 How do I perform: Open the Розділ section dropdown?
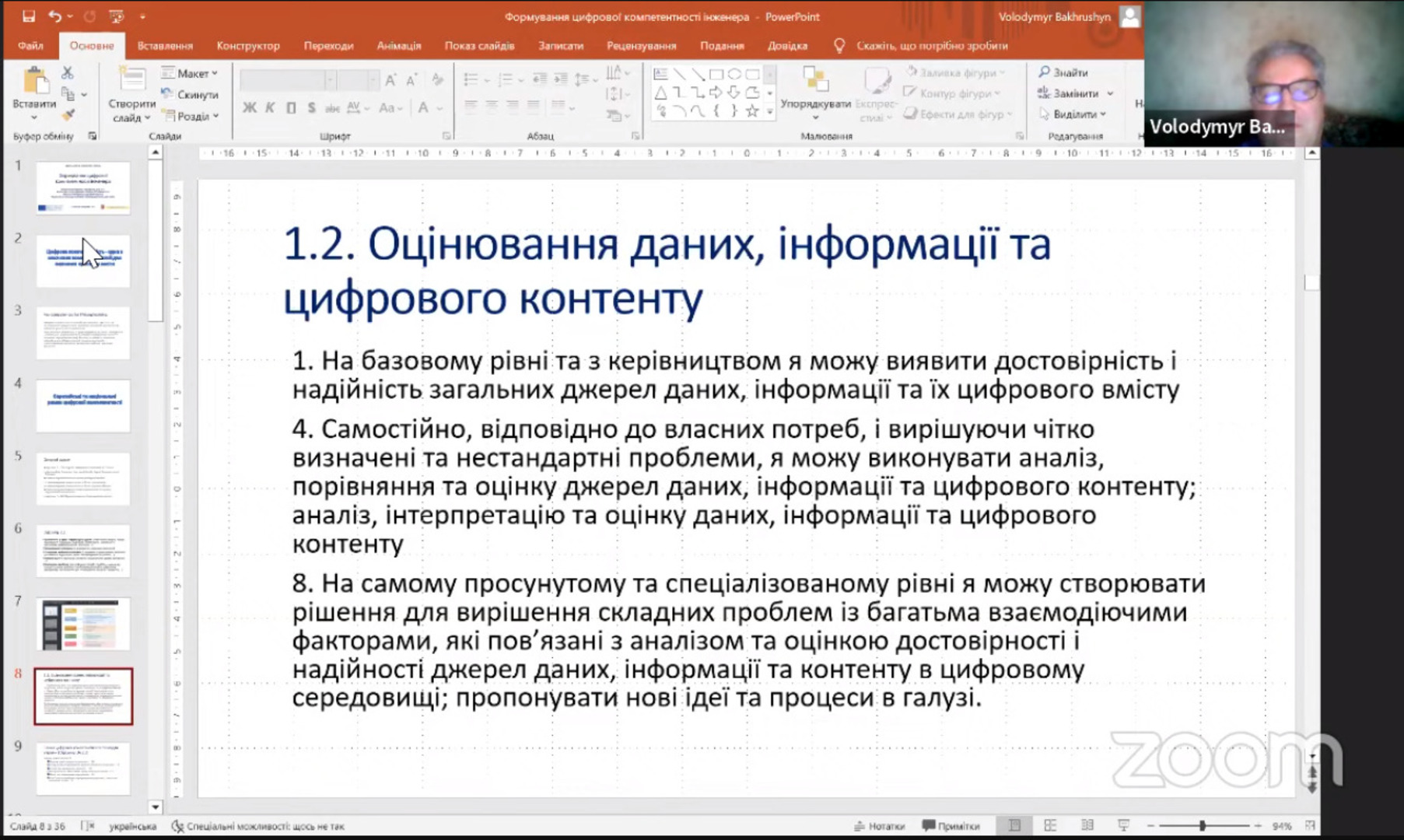pos(191,116)
